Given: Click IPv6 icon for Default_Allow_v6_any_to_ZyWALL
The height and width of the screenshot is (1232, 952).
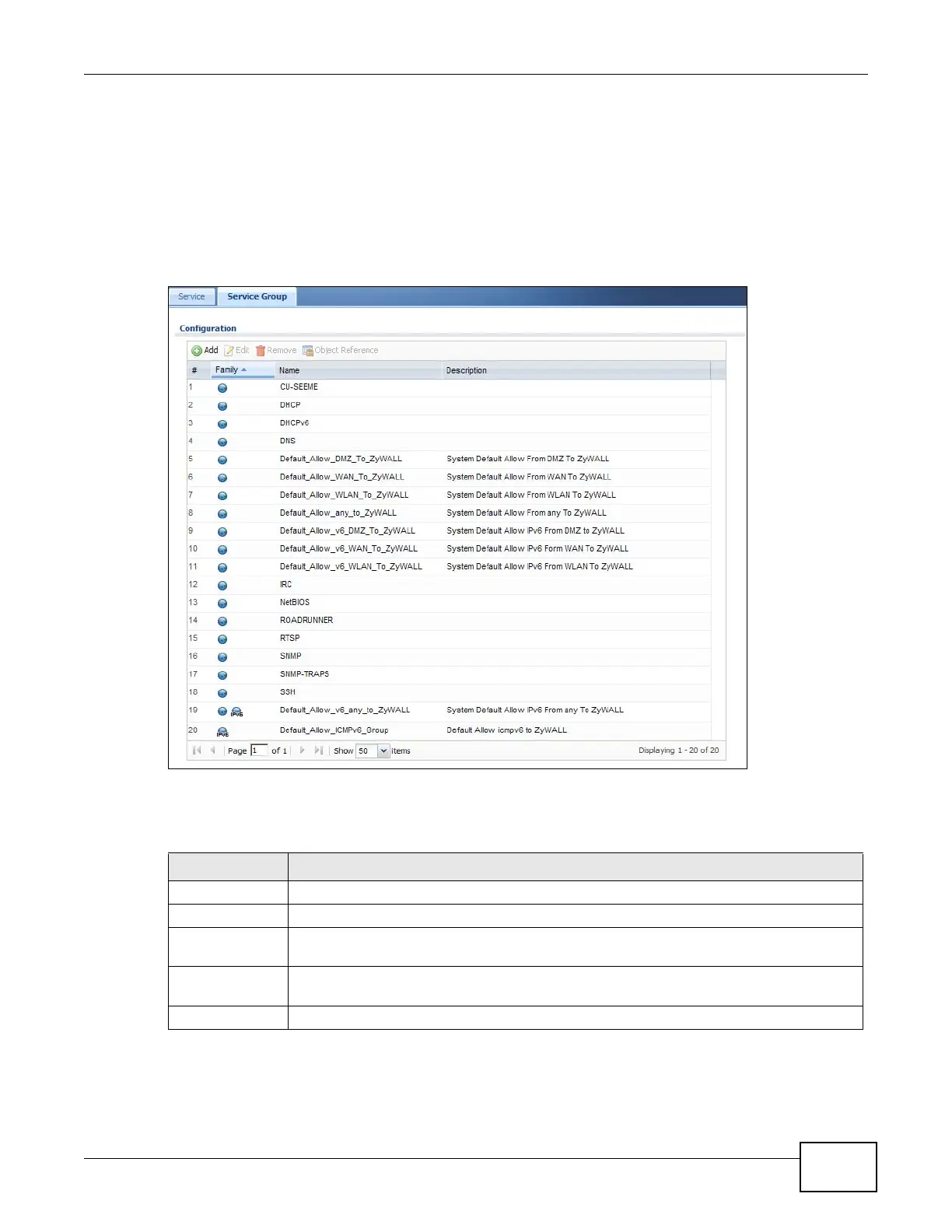Looking at the screenshot, I should pos(236,712).
